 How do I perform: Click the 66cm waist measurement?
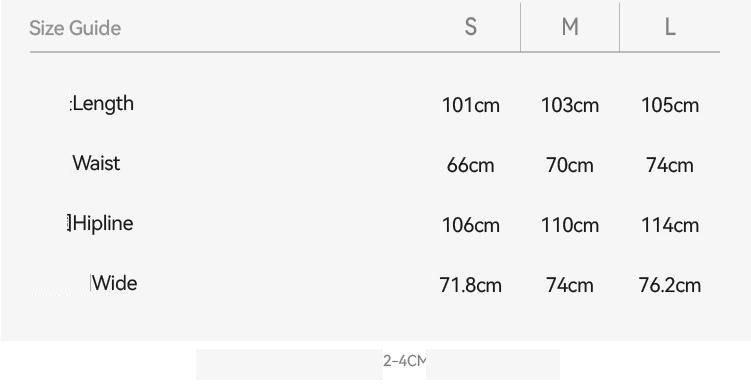[470, 166]
